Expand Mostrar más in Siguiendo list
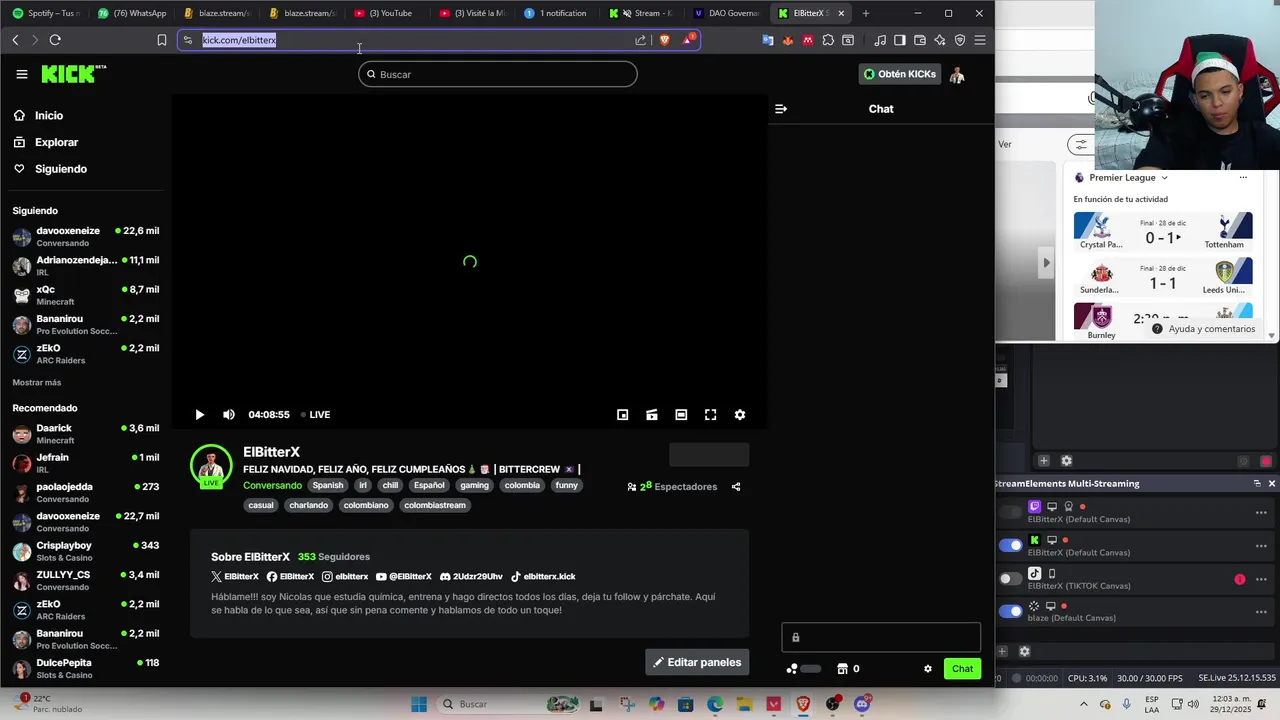This screenshot has height=720, width=1280. click(x=37, y=383)
